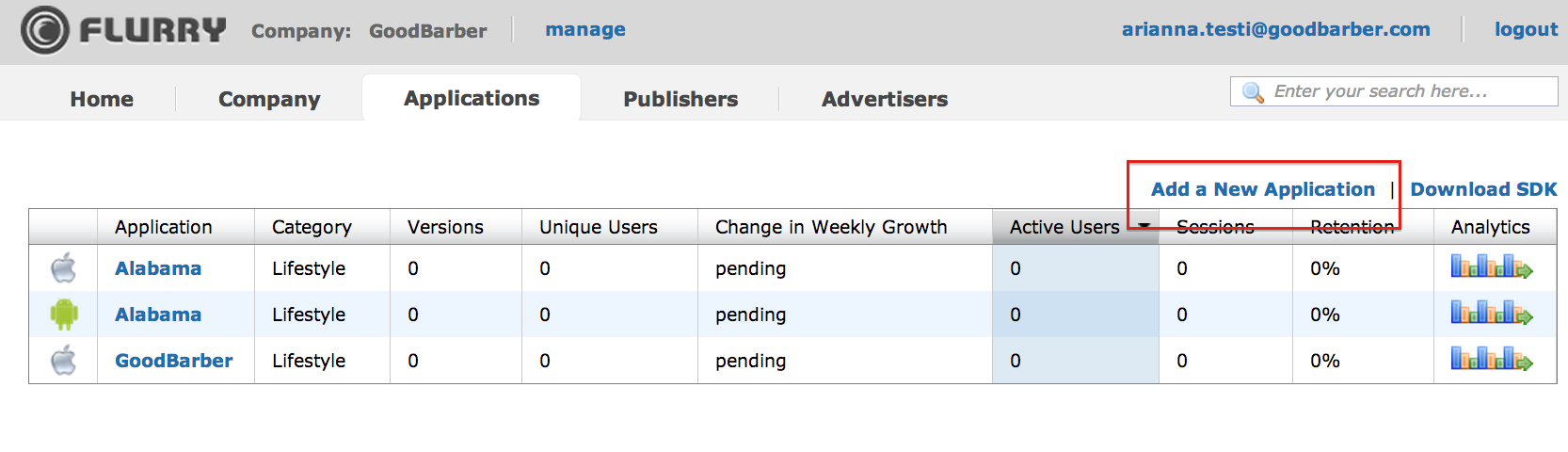
Task: Click Apple icon in GoodBarber row
Action: [63, 360]
